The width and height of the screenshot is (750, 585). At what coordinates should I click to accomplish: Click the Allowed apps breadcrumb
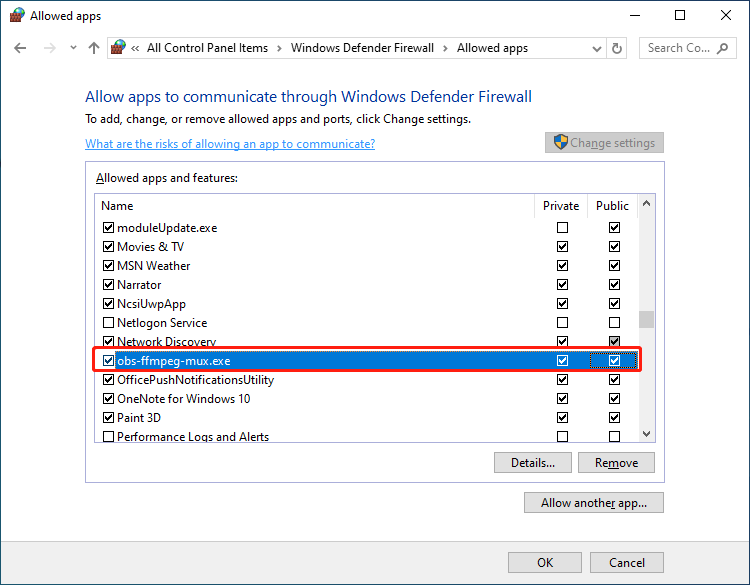tap(492, 48)
